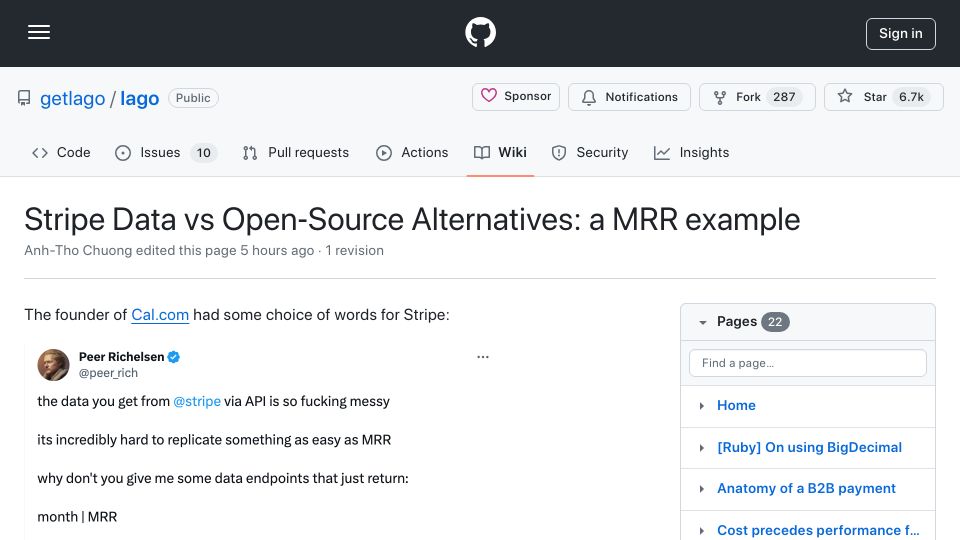960x540 pixels.
Task: Select the Wiki tab
Action: [500, 152]
